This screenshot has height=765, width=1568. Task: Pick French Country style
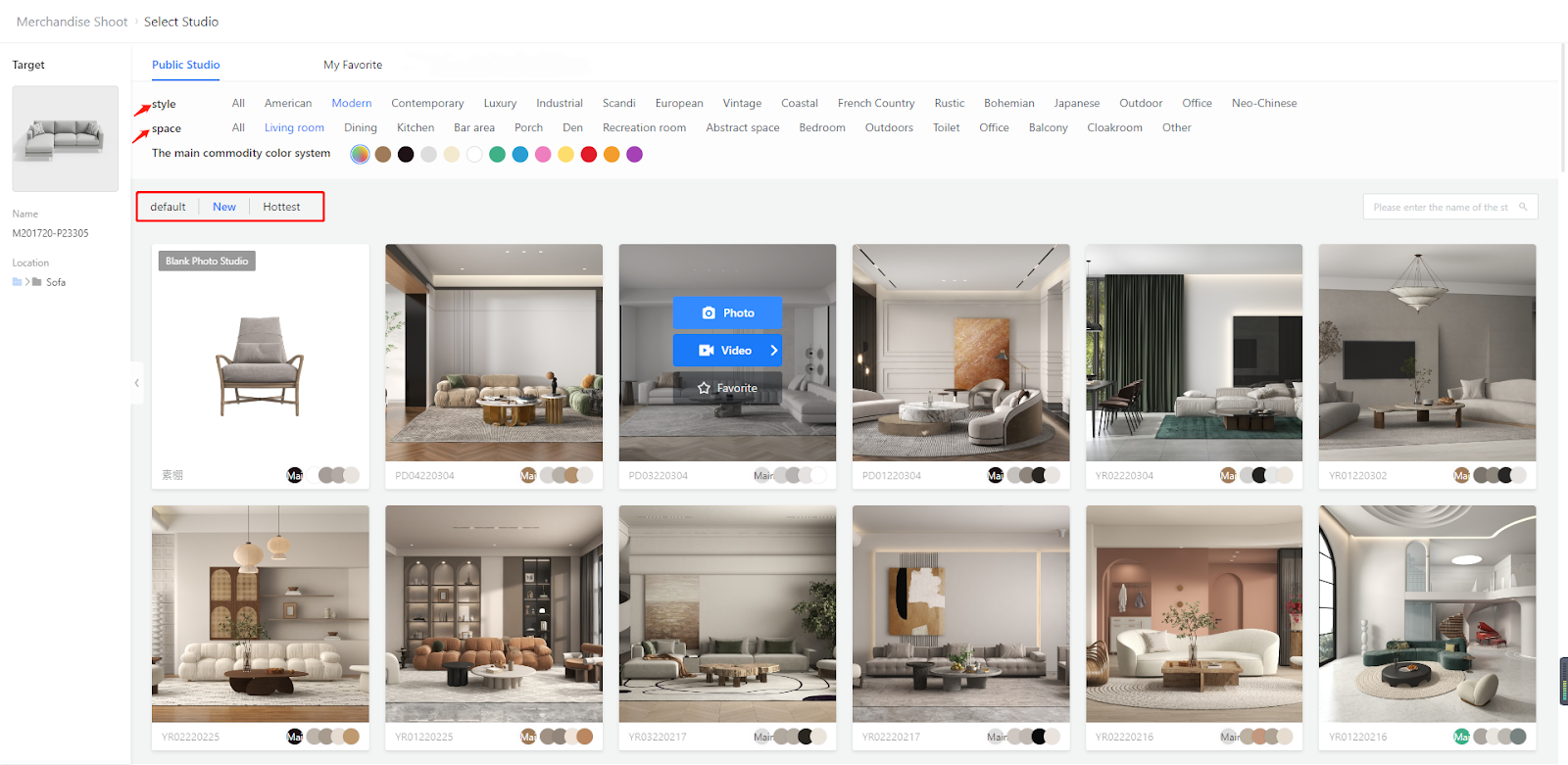pyautogui.click(x=876, y=103)
